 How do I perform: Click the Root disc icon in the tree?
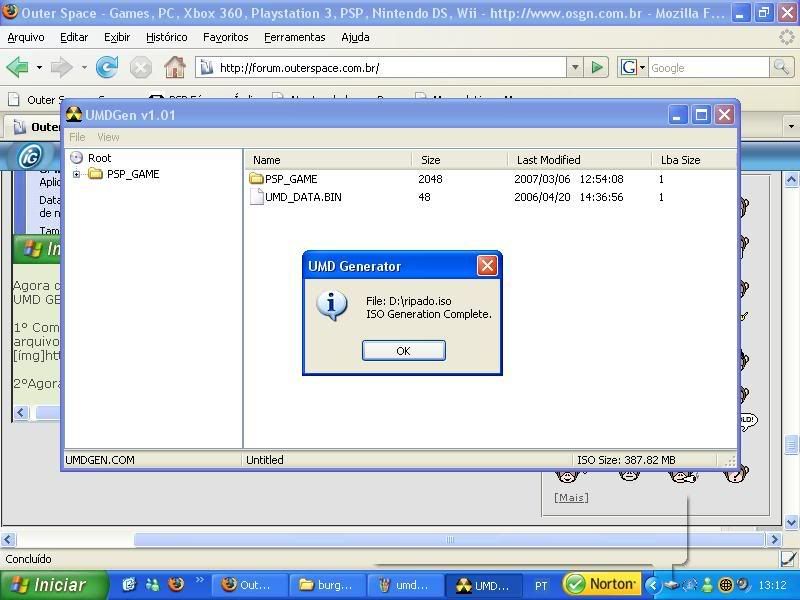point(76,157)
